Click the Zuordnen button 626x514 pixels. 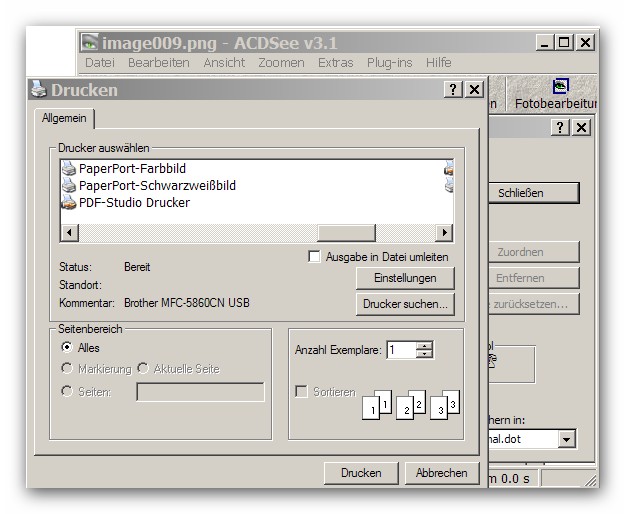(x=533, y=252)
